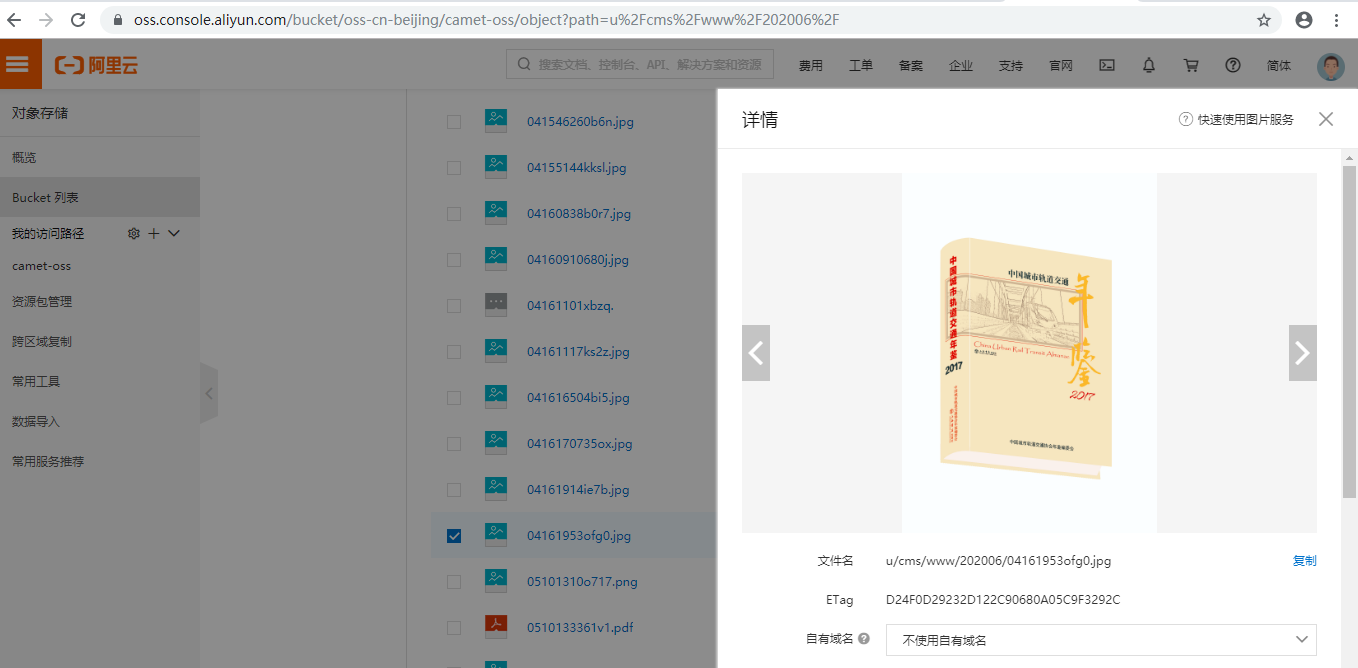Viewport: 1358px width, 668px height.
Task: Go back in browser history
Action: 15,20
